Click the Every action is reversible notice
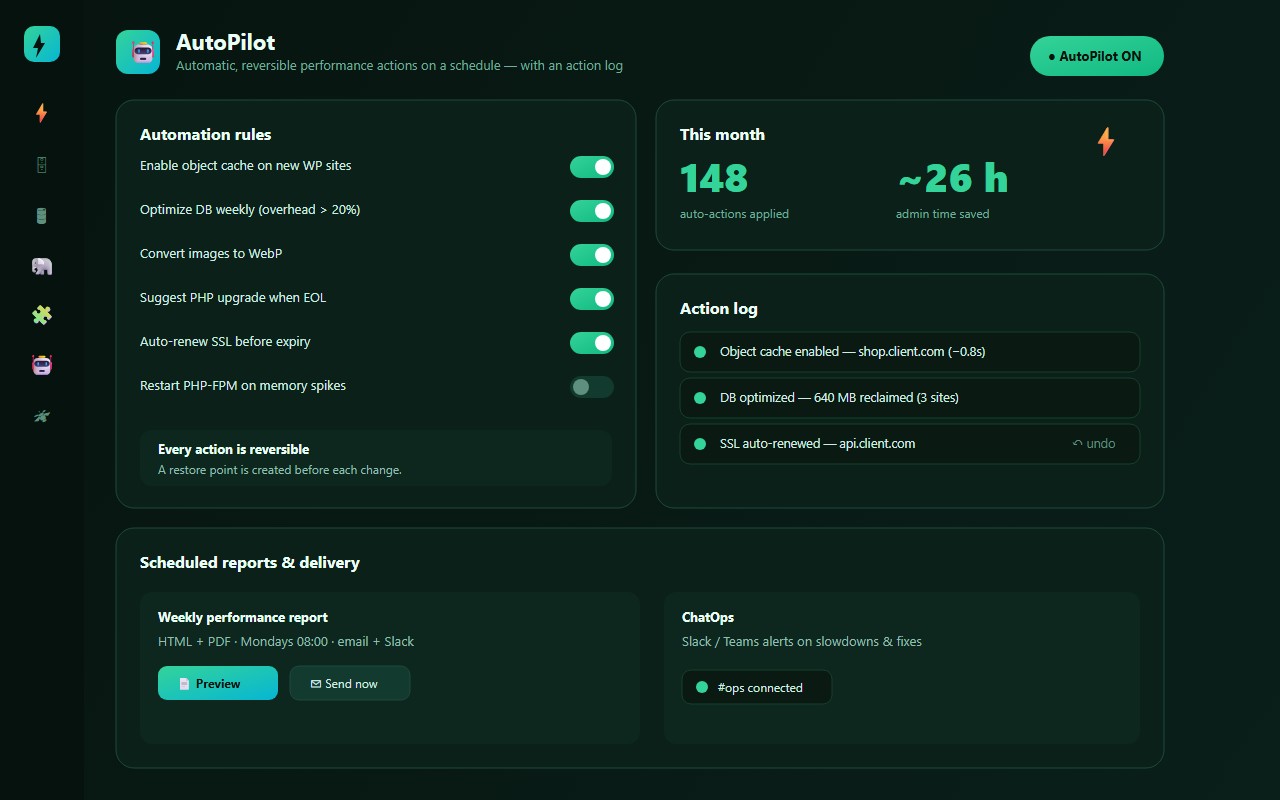Viewport: 1280px width, 800px height. pos(376,458)
